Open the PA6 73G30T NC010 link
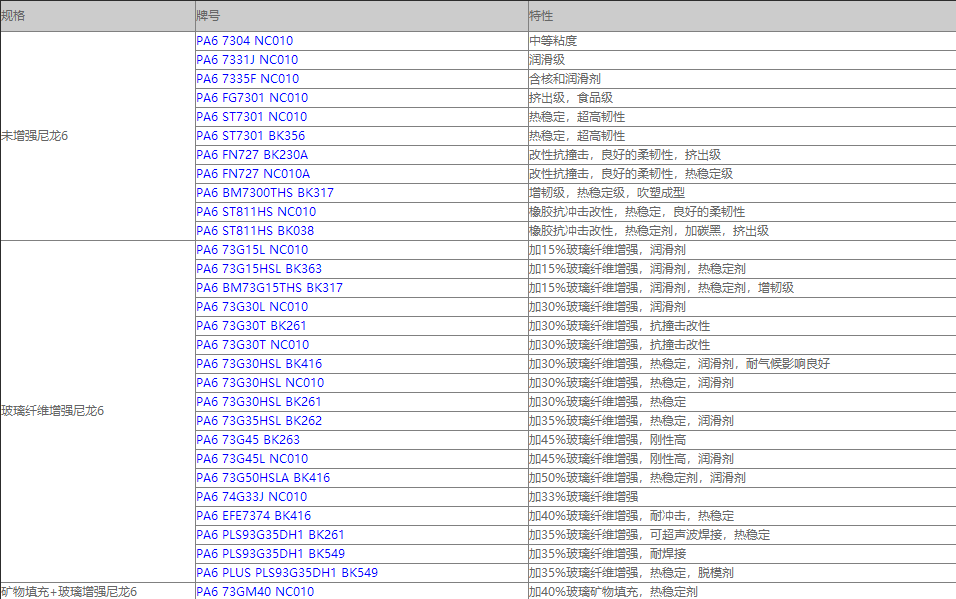The width and height of the screenshot is (956, 599). [x=252, y=344]
